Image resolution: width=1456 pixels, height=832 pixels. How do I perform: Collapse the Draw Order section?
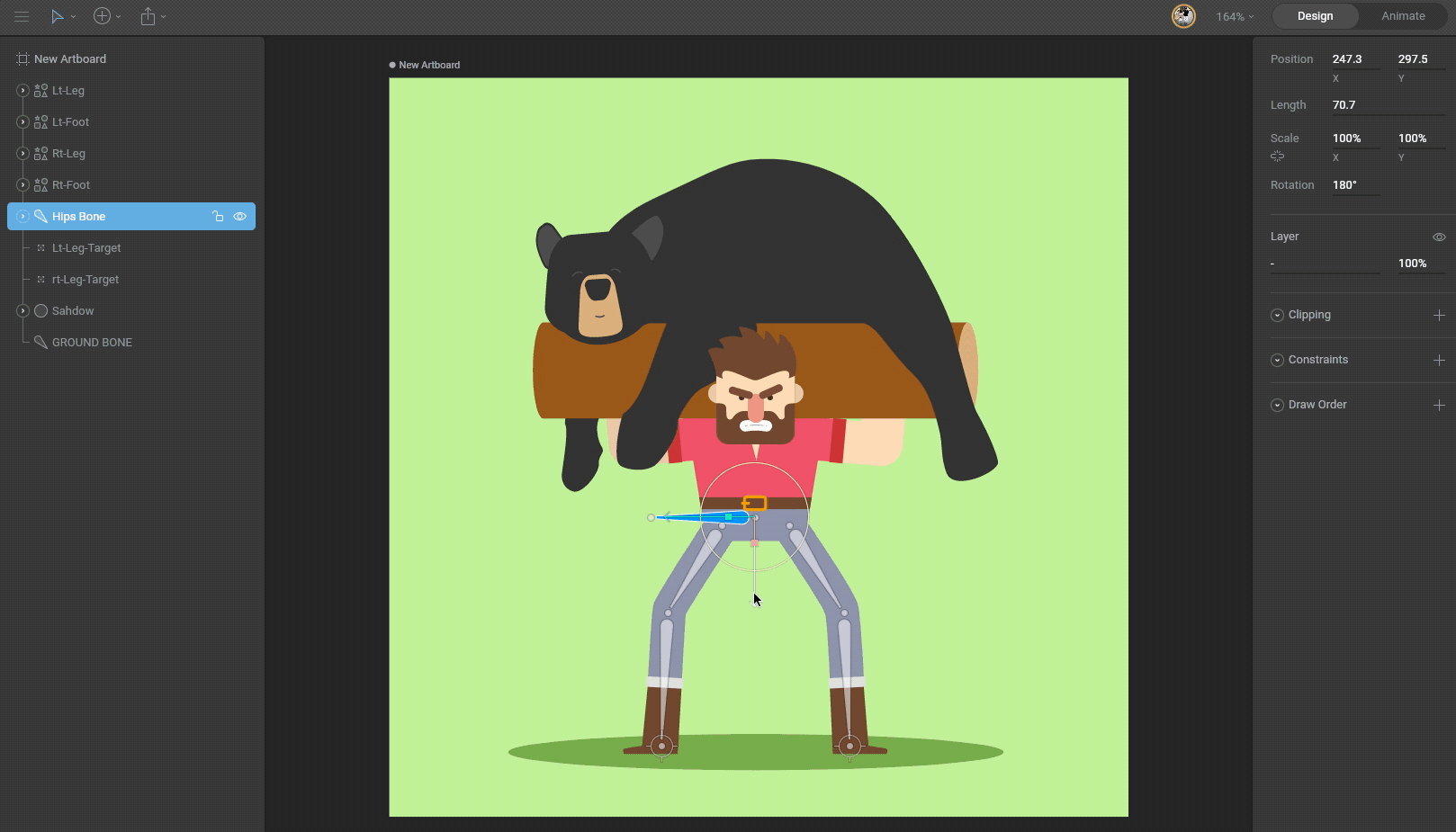coord(1277,406)
